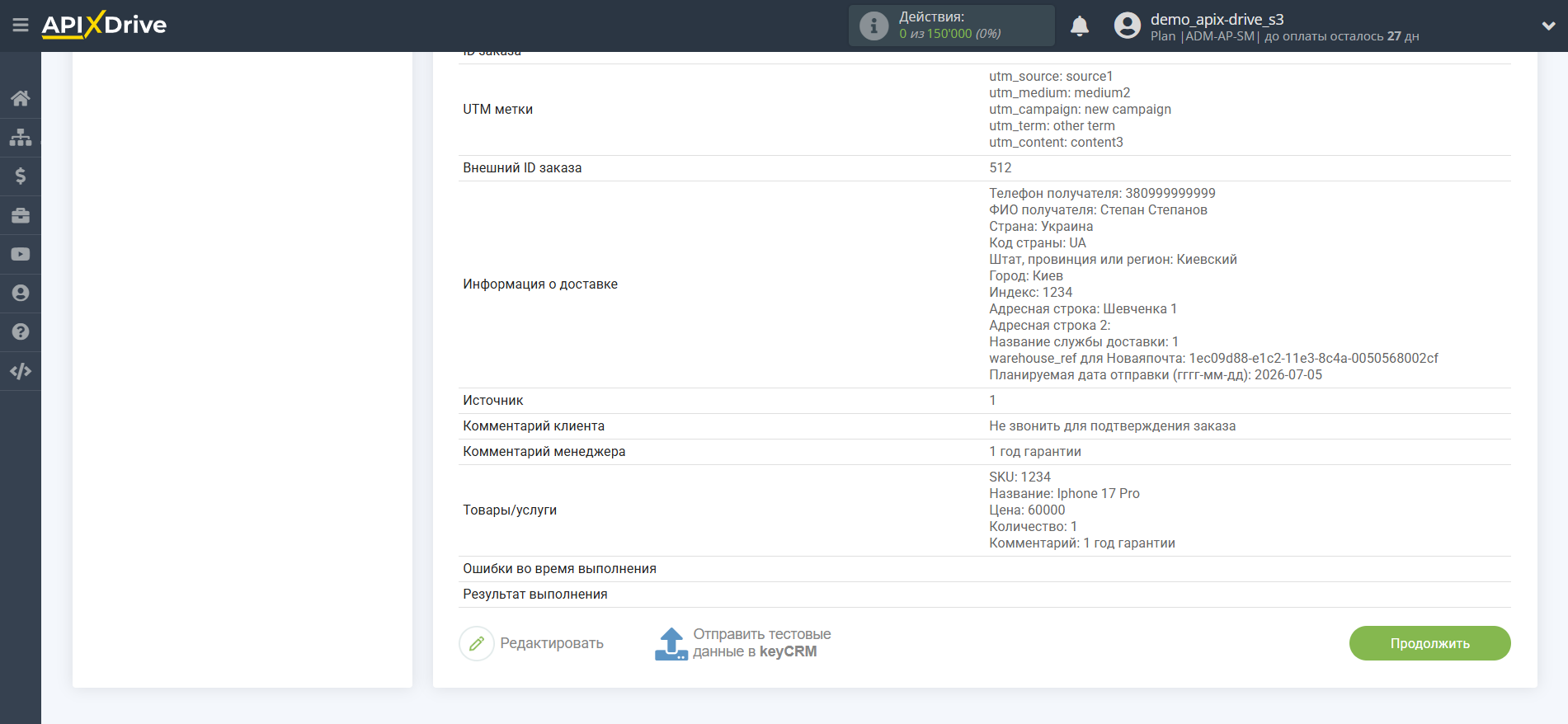This screenshot has height=724, width=1568.
Task: Click the demo_apix-drive_s3 account name
Action: coord(1217,19)
